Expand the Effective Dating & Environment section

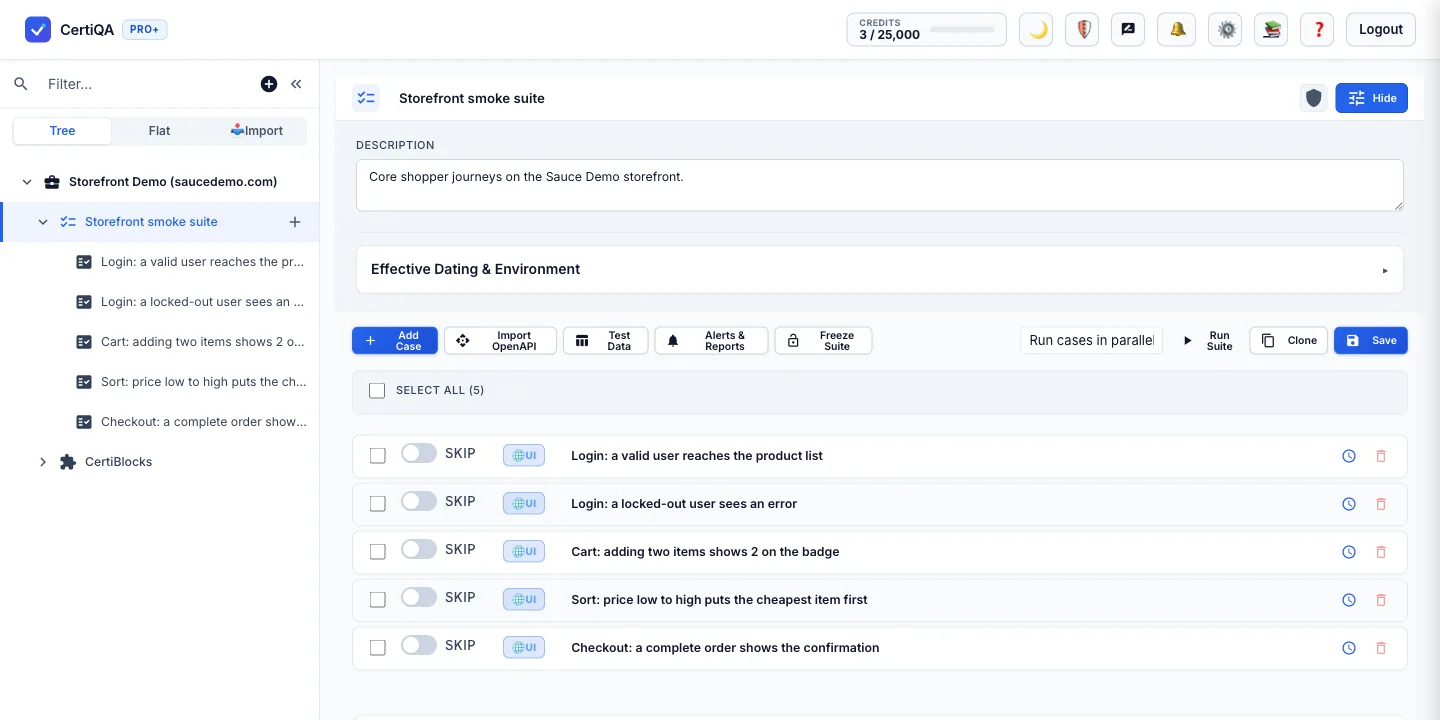(880, 269)
